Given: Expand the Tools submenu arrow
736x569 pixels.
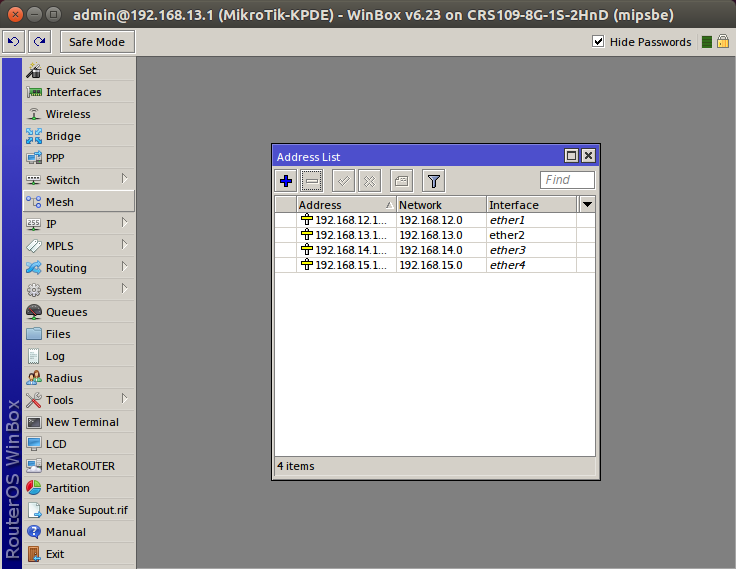Looking at the screenshot, I should point(124,399).
